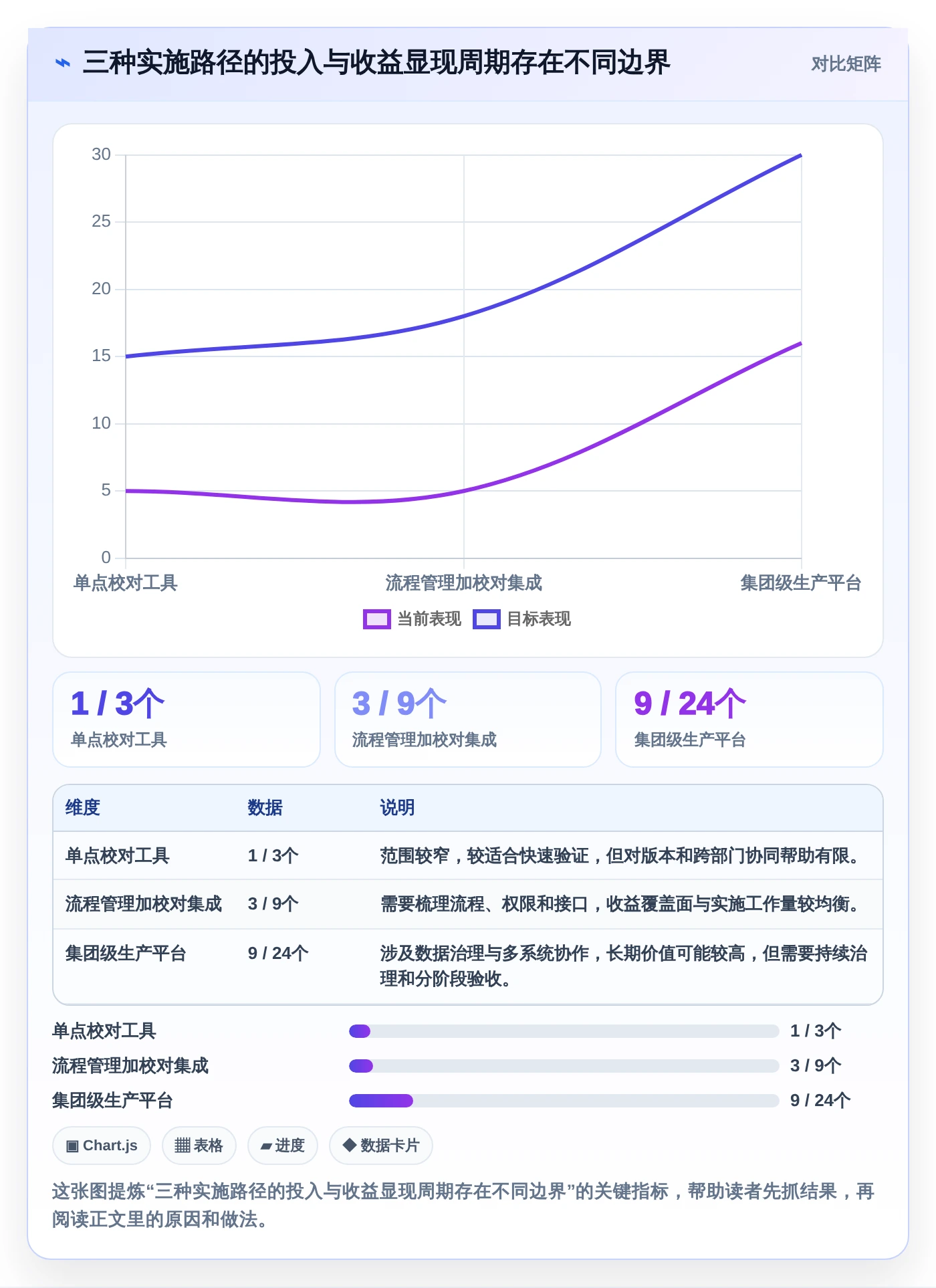The height and width of the screenshot is (1288, 936).
Task: Click table data cell 3 / 9个
Action: pyautogui.click(x=273, y=904)
